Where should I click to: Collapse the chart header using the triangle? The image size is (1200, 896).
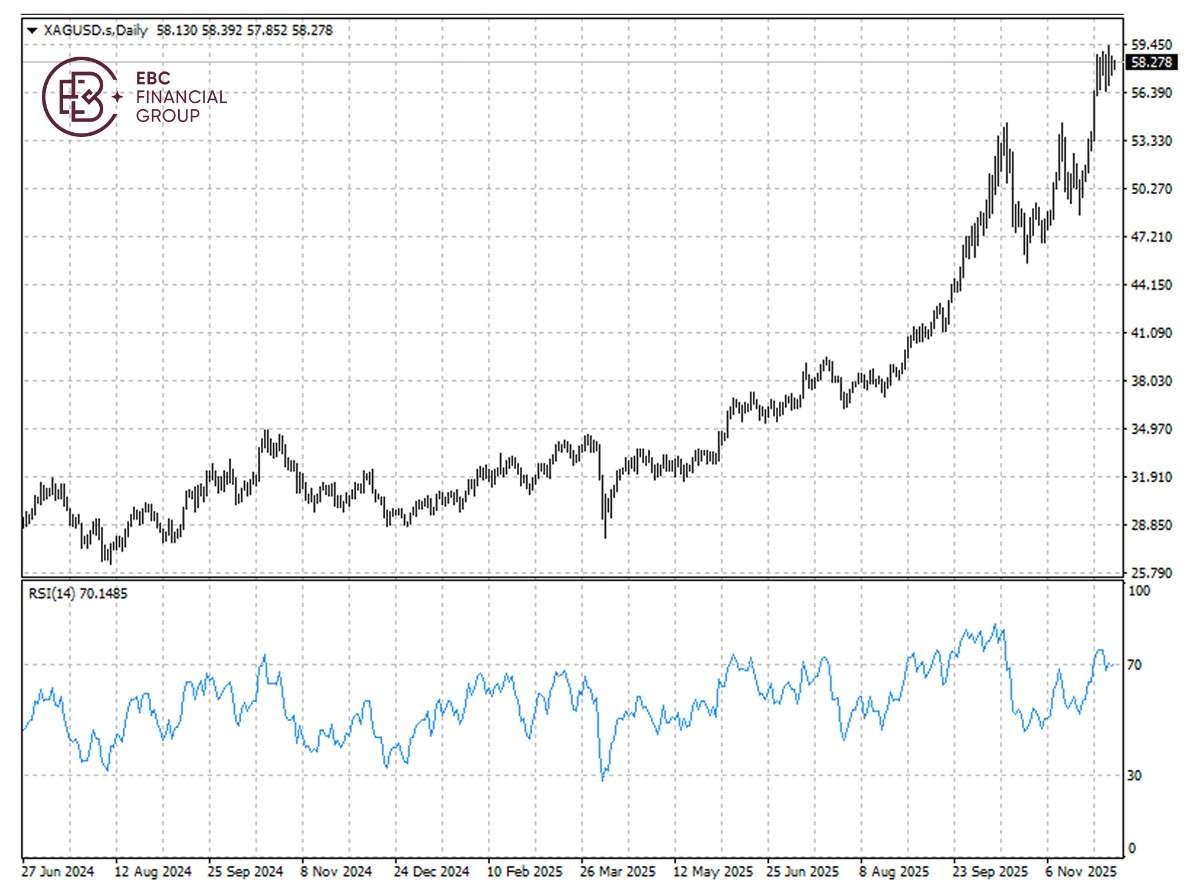[31, 30]
